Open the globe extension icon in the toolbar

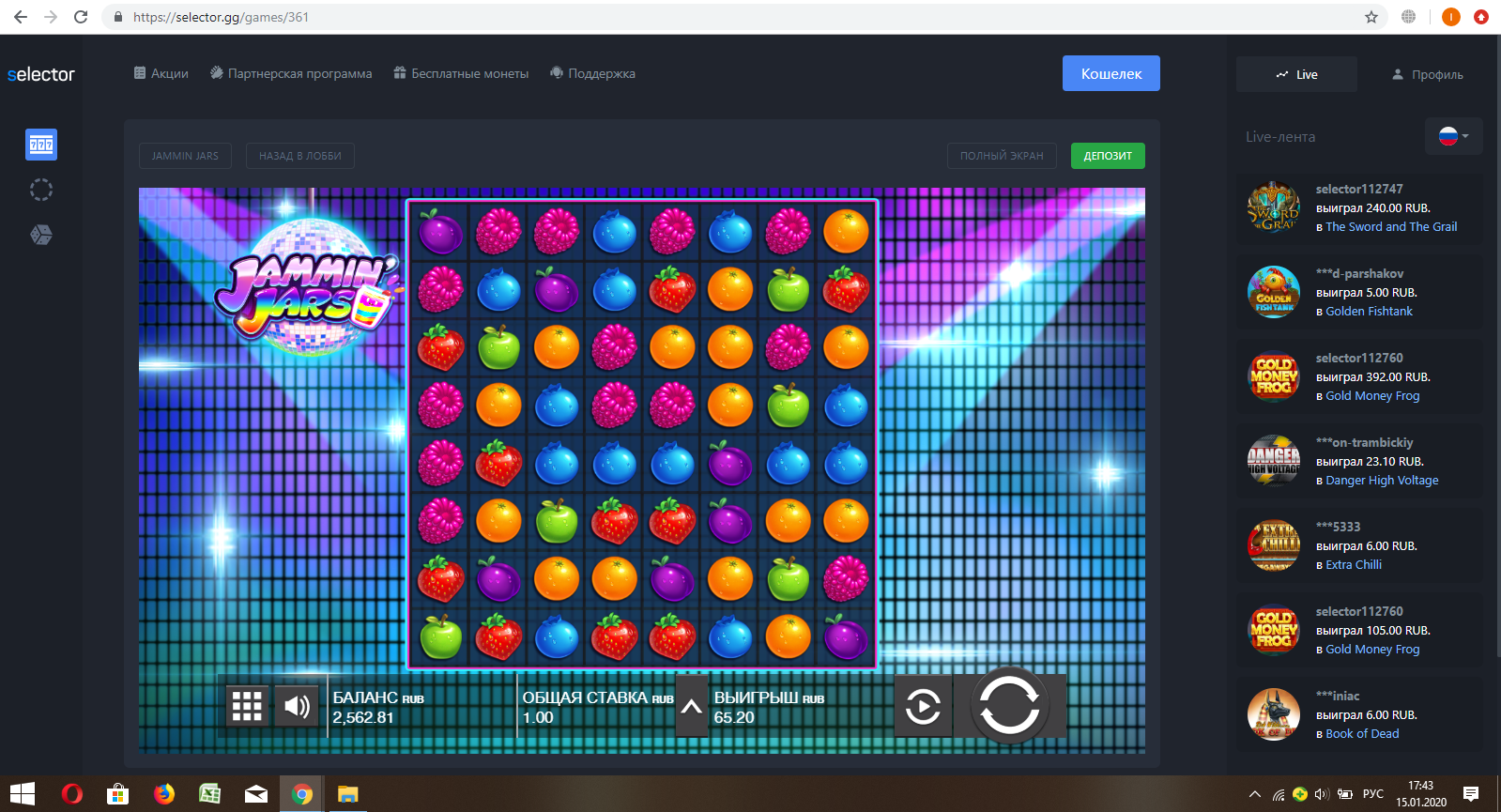click(x=1409, y=17)
